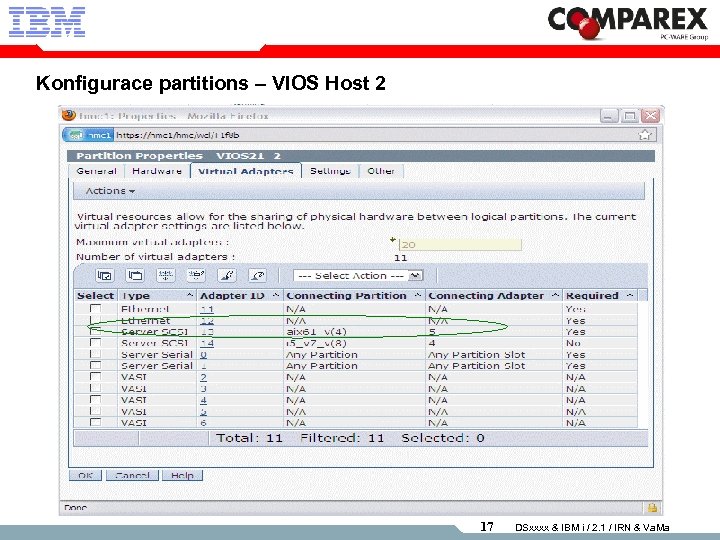Select the VASI adapter 6 checkbox

96,422
